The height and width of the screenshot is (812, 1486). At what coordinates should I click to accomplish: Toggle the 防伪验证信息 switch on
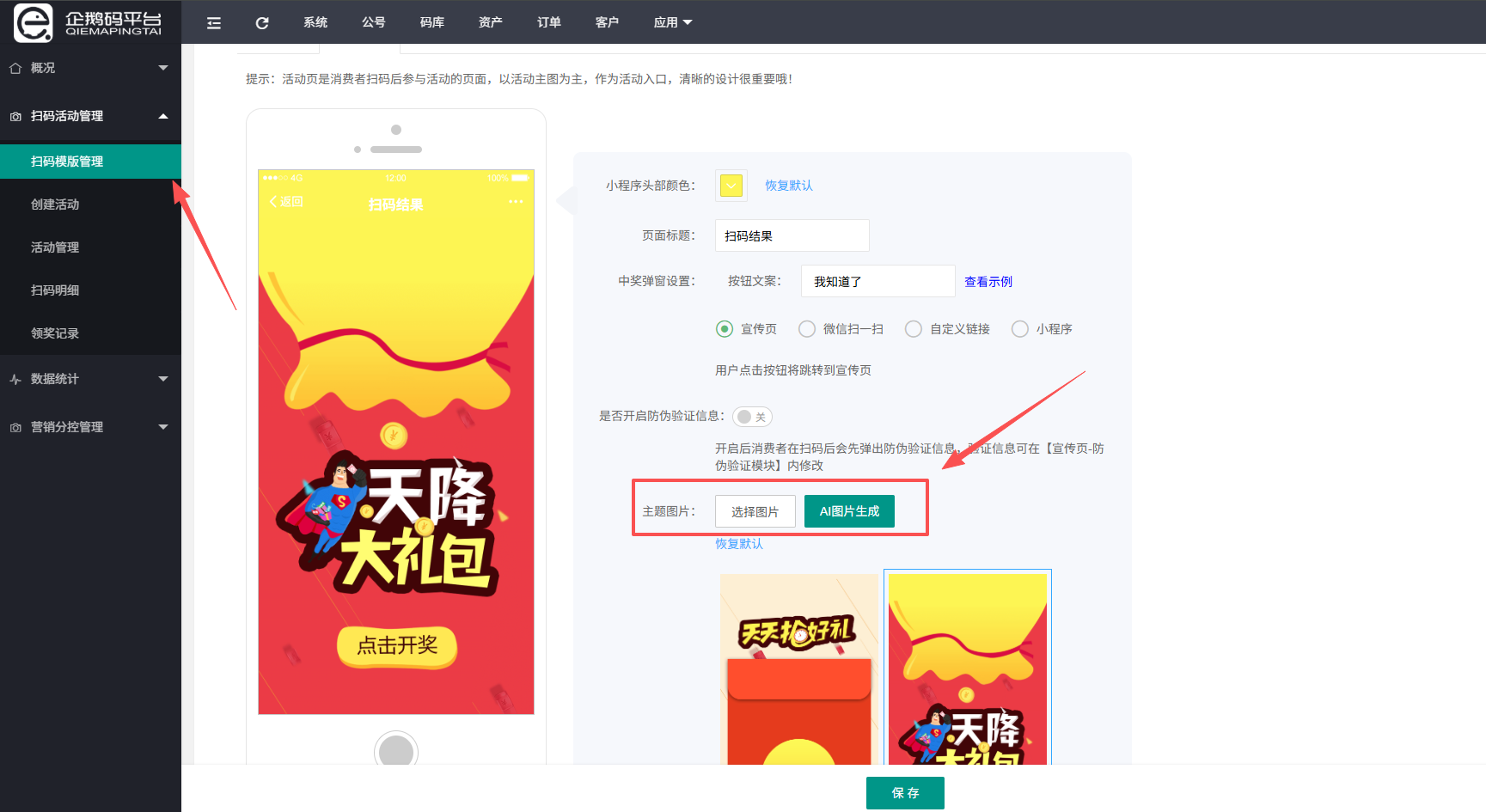coord(752,417)
